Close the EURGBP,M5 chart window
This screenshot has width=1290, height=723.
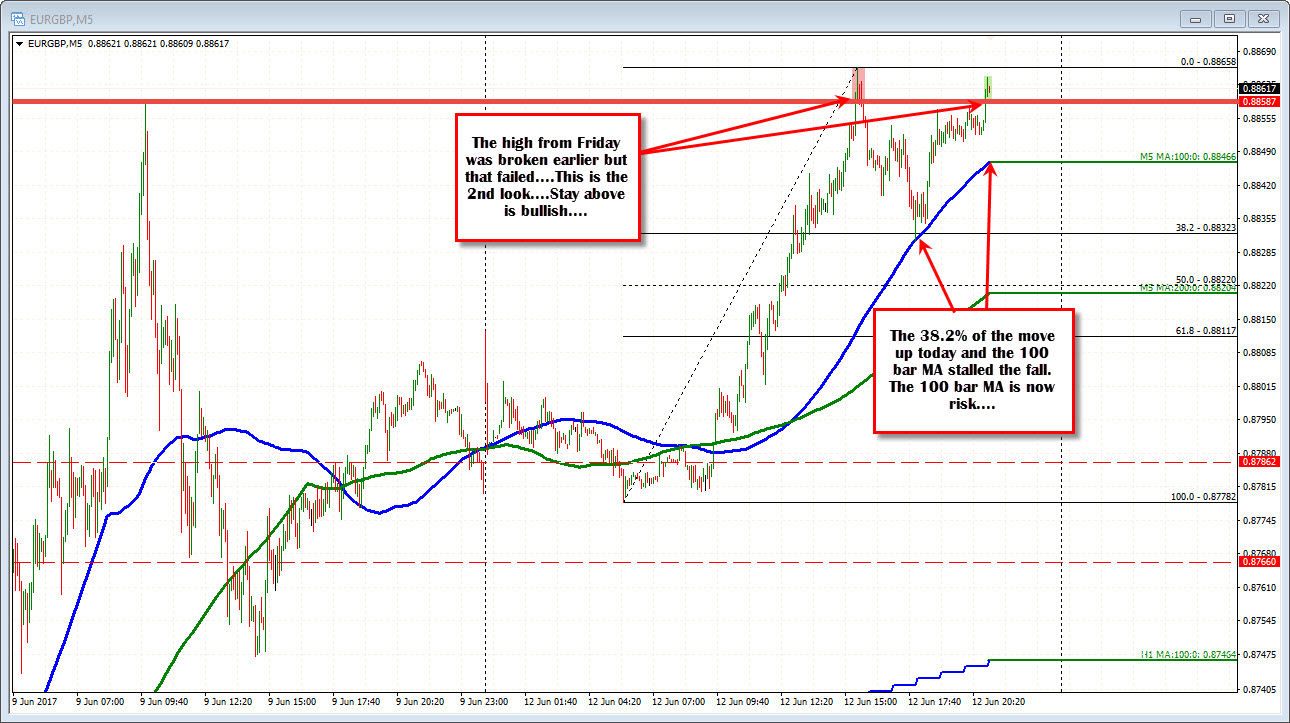1263,18
